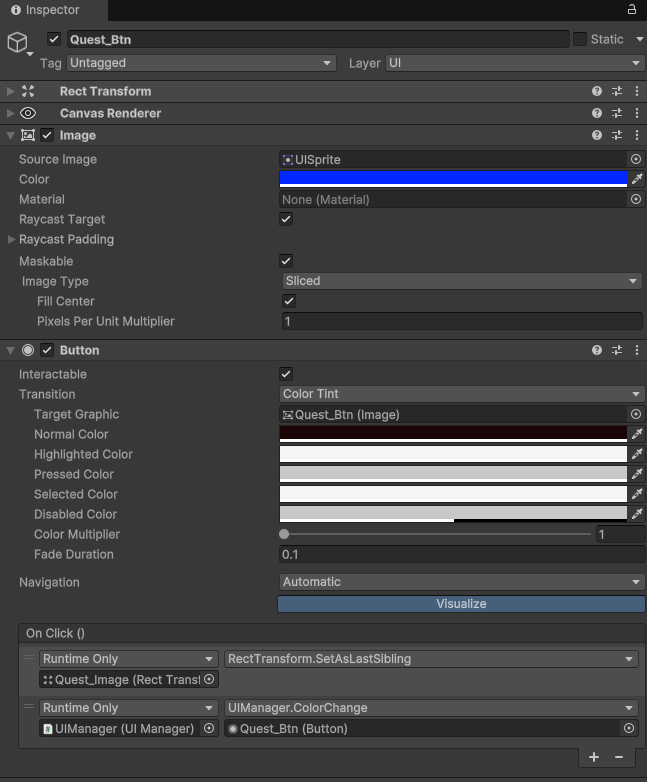
Task: Open Image Type dropdown
Action: point(462,281)
